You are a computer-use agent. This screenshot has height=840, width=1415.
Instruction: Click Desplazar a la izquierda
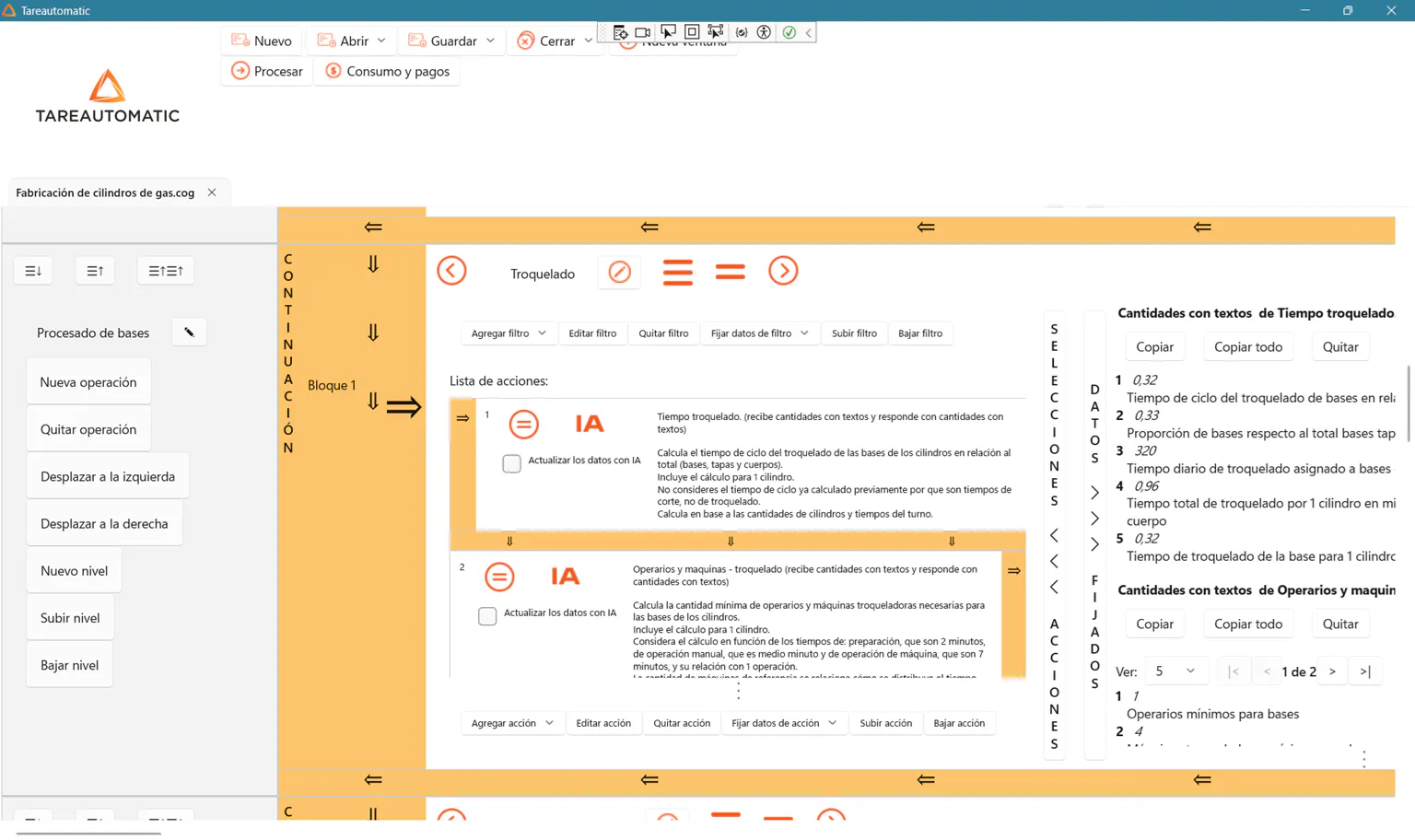(108, 476)
